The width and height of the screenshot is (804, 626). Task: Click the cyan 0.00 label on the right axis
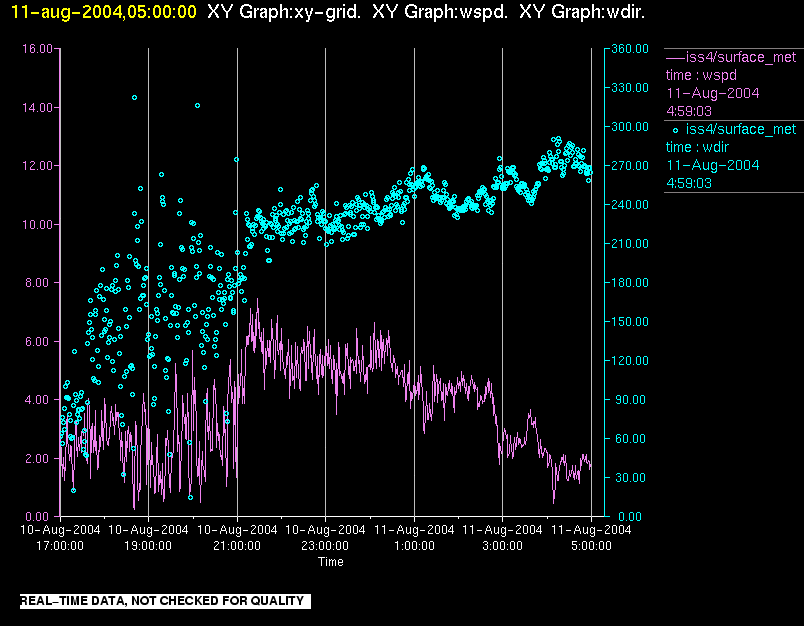pyautogui.click(x=630, y=516)
